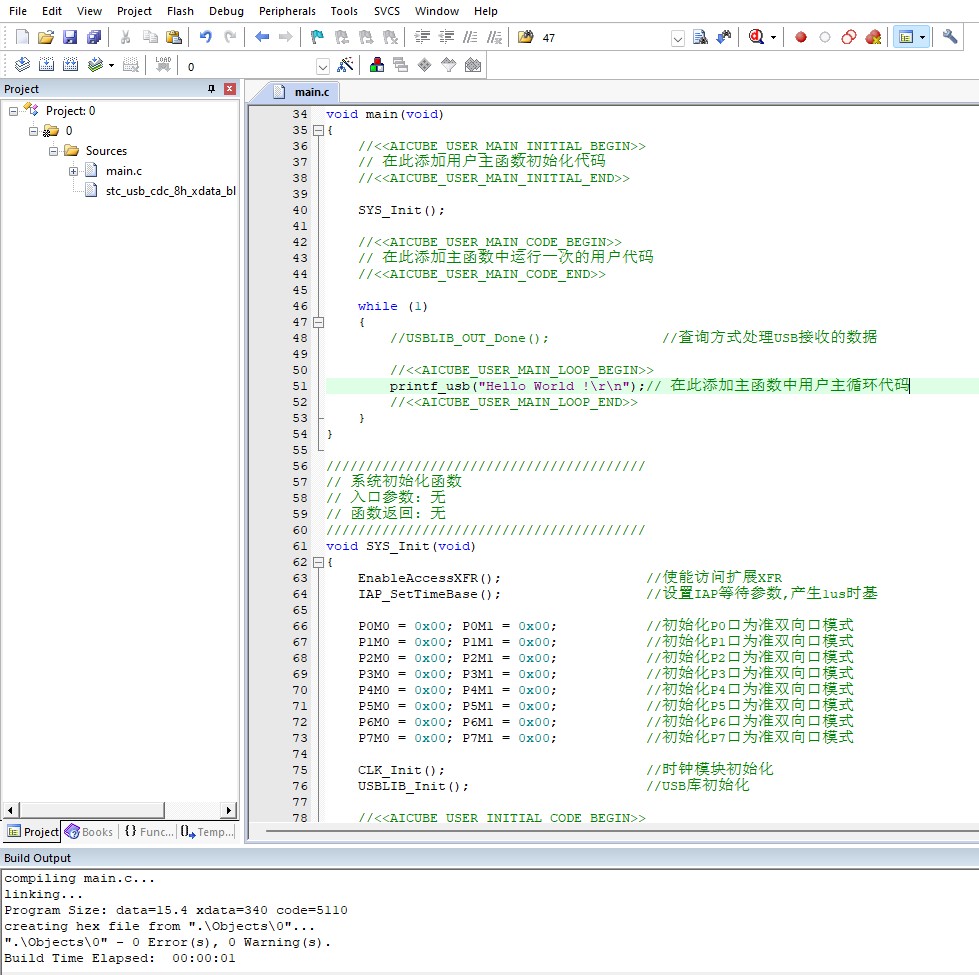Unindent the selected text
The image size is (979, 975).
click(x=446, y=37)
